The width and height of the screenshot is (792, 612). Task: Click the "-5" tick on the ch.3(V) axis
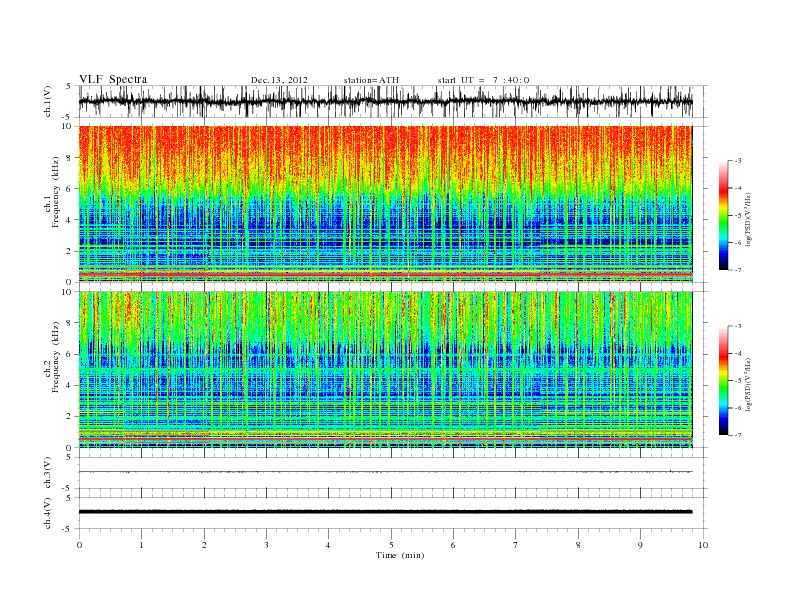pyautogui.click(x=67, y=488)
